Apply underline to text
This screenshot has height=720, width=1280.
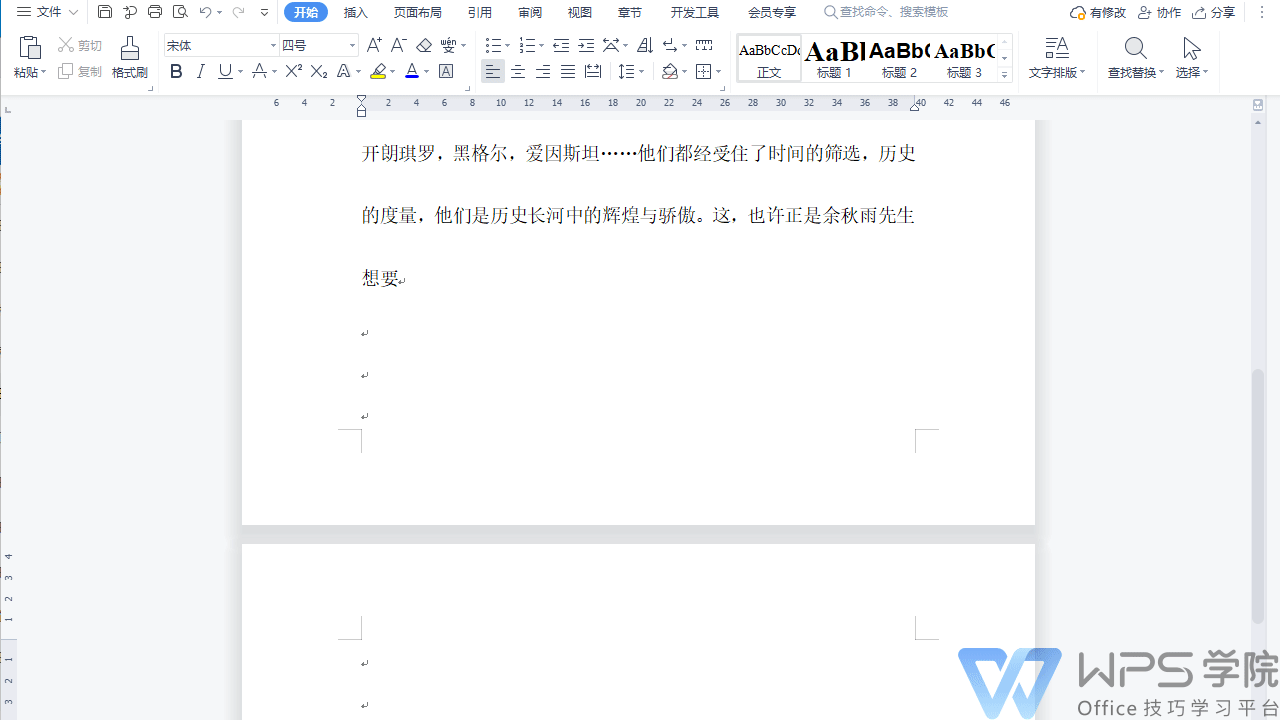tap(222, 71)
